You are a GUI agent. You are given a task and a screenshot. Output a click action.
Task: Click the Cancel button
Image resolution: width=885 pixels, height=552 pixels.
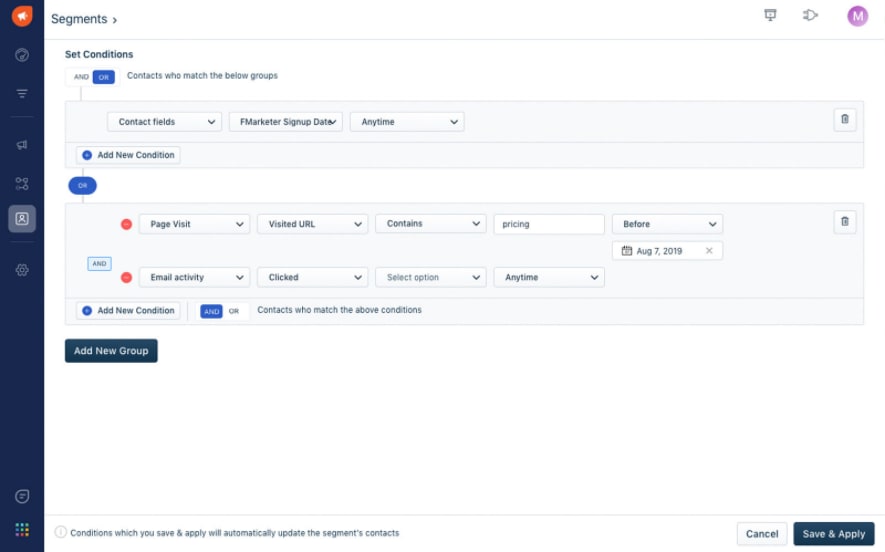coord(762,533)
